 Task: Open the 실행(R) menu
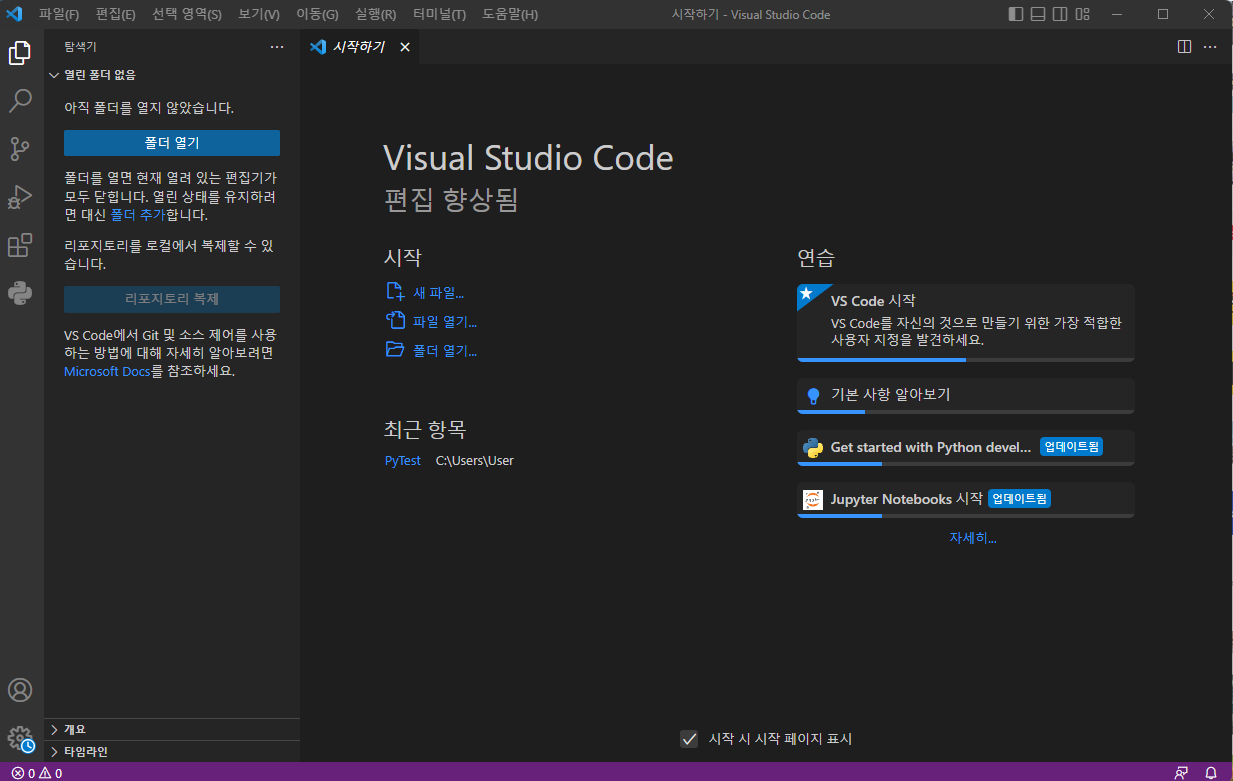click(x=375, y=15)
